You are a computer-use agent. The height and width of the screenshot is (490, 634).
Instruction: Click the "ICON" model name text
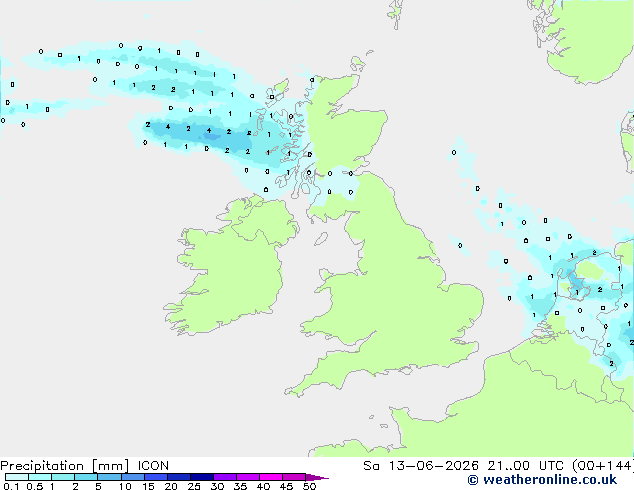[153, 466]
